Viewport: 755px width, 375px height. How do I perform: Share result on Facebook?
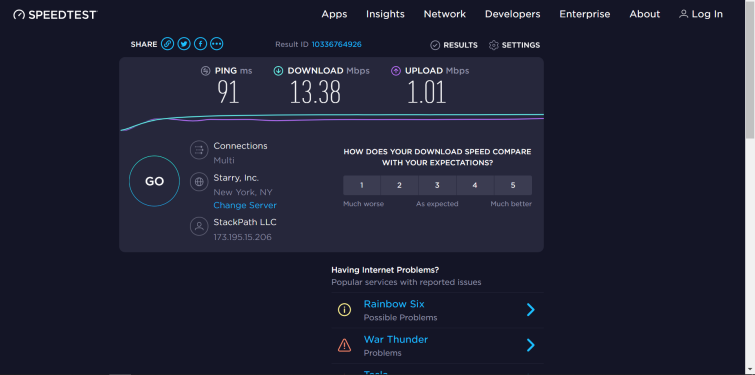coord(200,44)
